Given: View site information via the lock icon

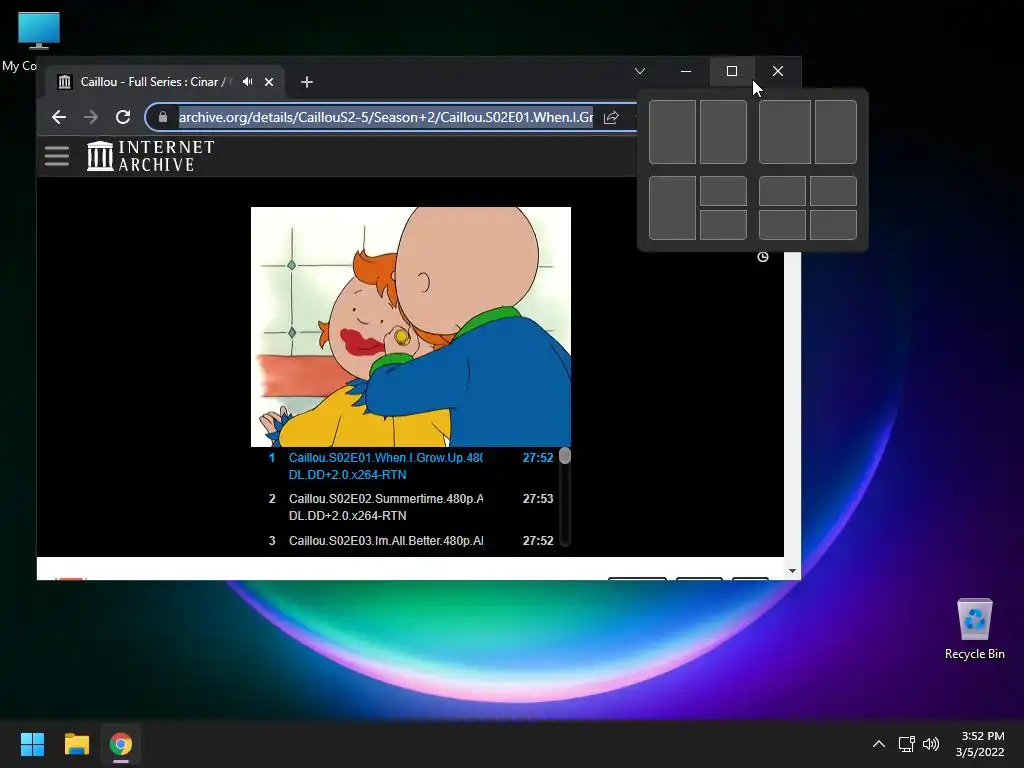Looking at the screenshot, I should click(x=163, y=117).
